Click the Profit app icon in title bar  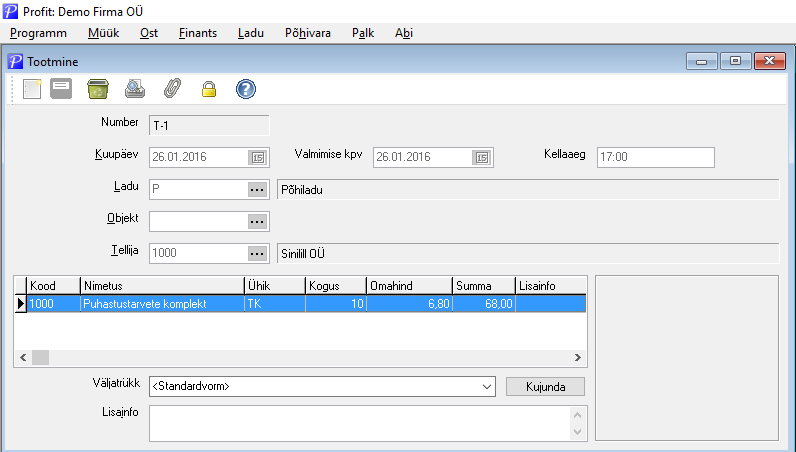10,11
